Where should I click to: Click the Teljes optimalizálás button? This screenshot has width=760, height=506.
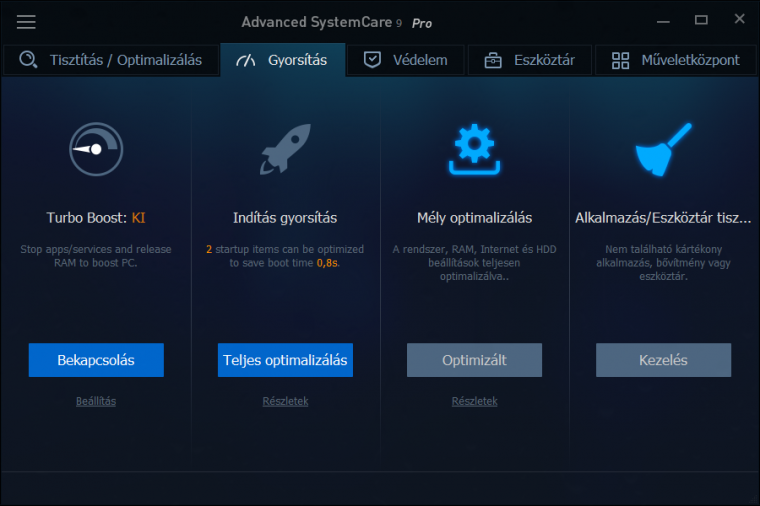coord(285,360)
